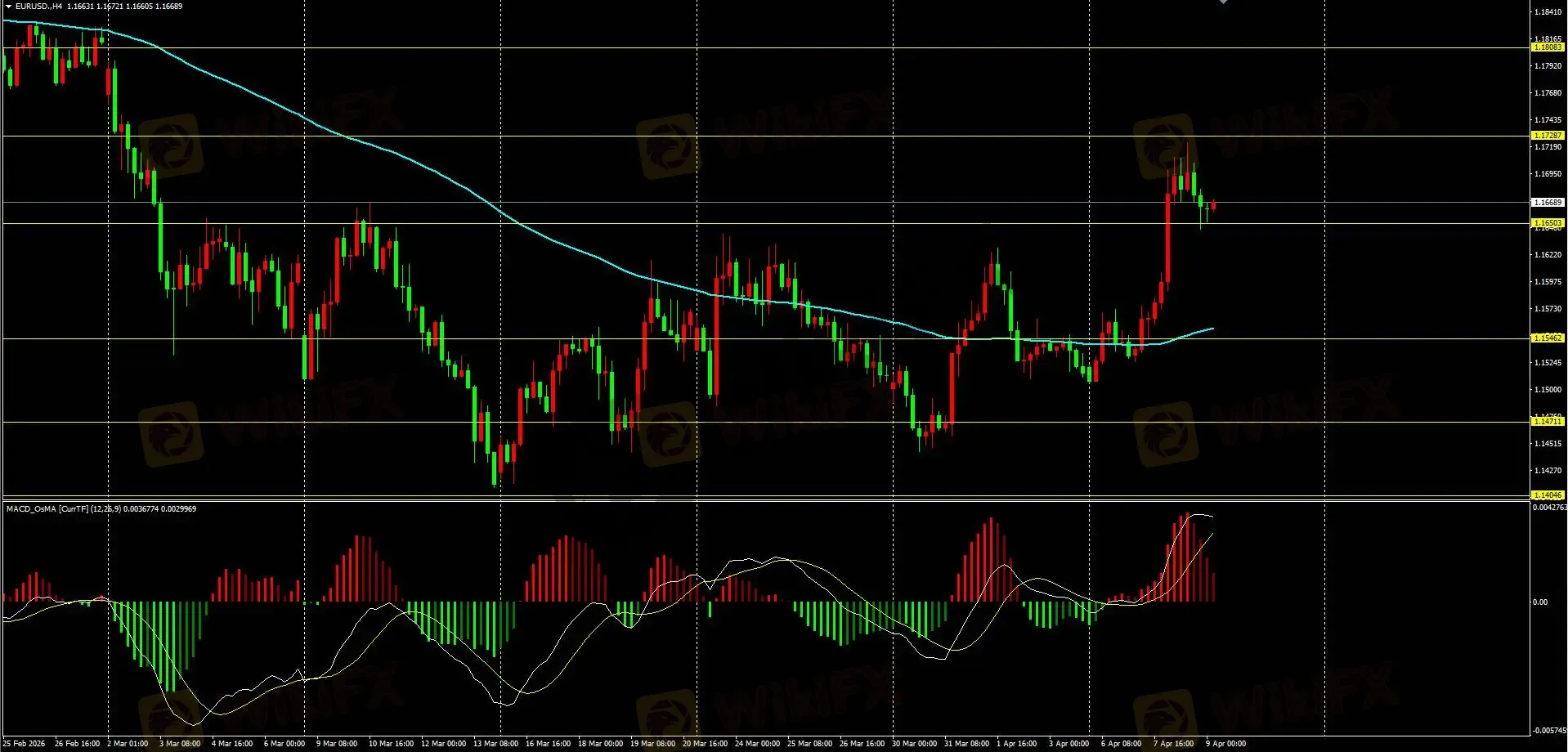The height and width of the screenshot is (752, 1568).
Task: Click the 24 Mar 00:00 time label
Action: (x=757, y=744)
